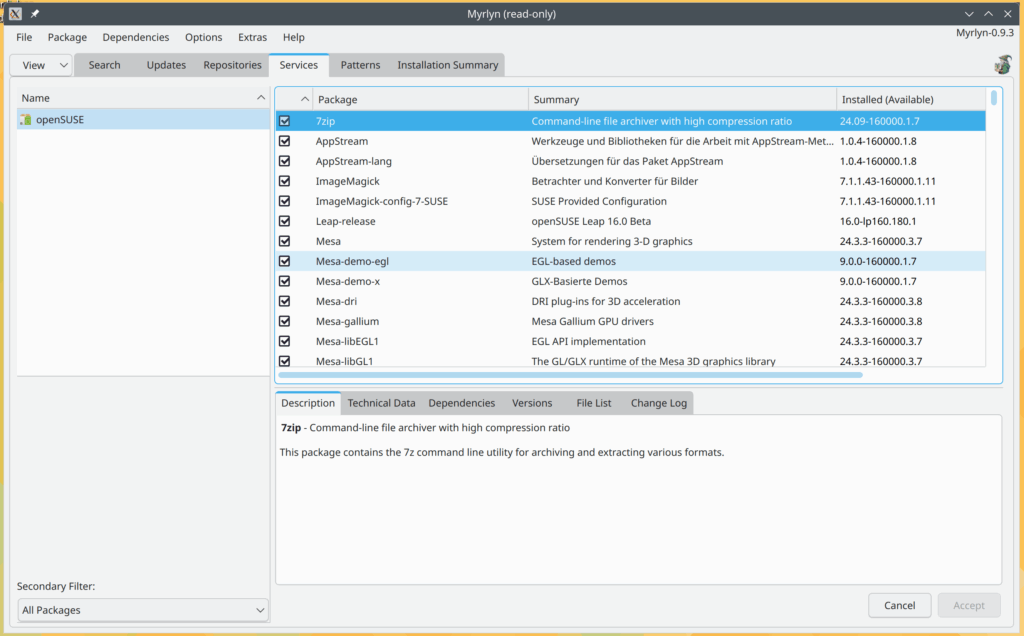Select the 7zip package row
Screen dimensions: 1024x636
631,121
